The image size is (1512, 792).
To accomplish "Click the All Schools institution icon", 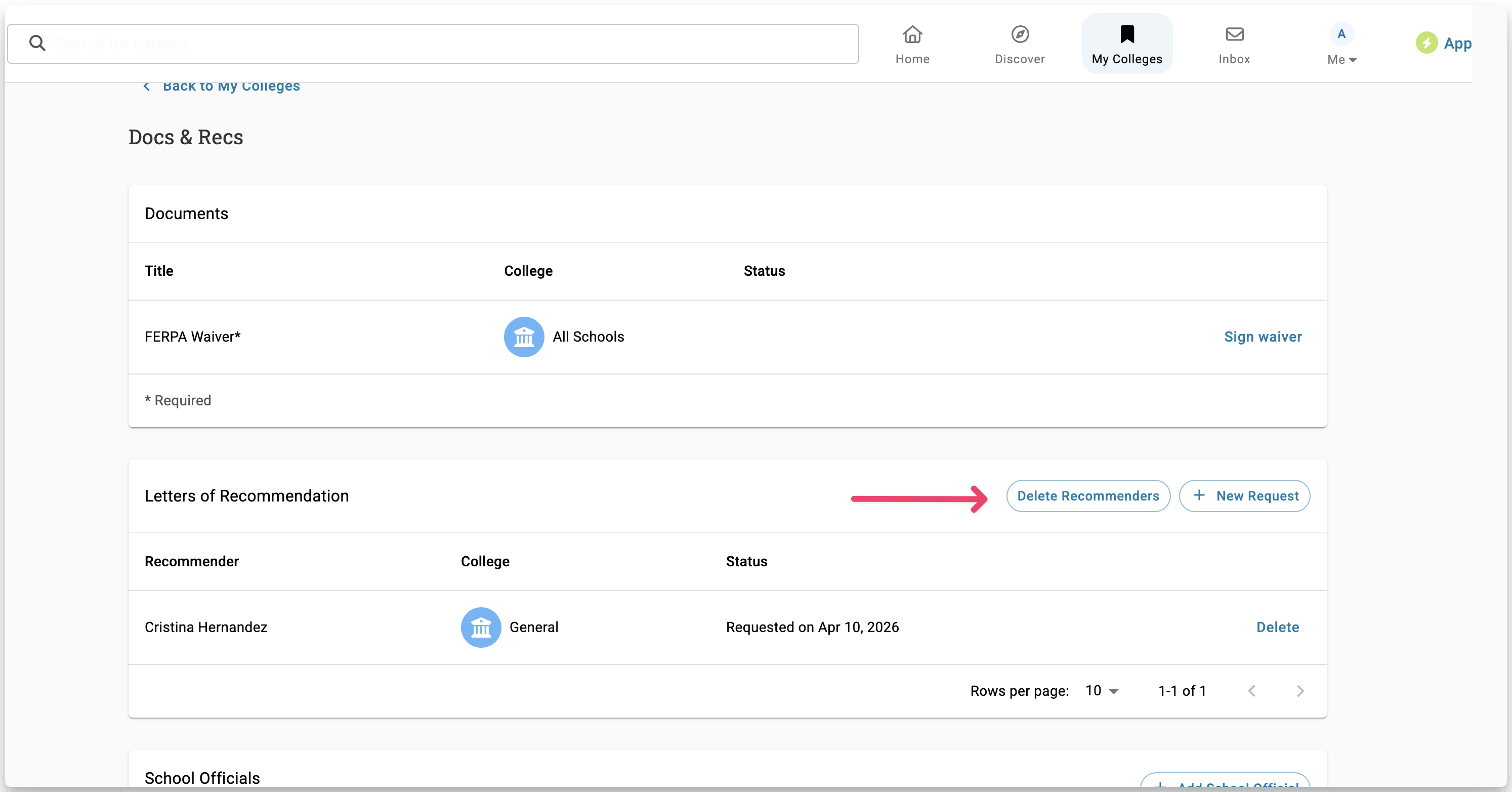I will (x=524, y=337).
